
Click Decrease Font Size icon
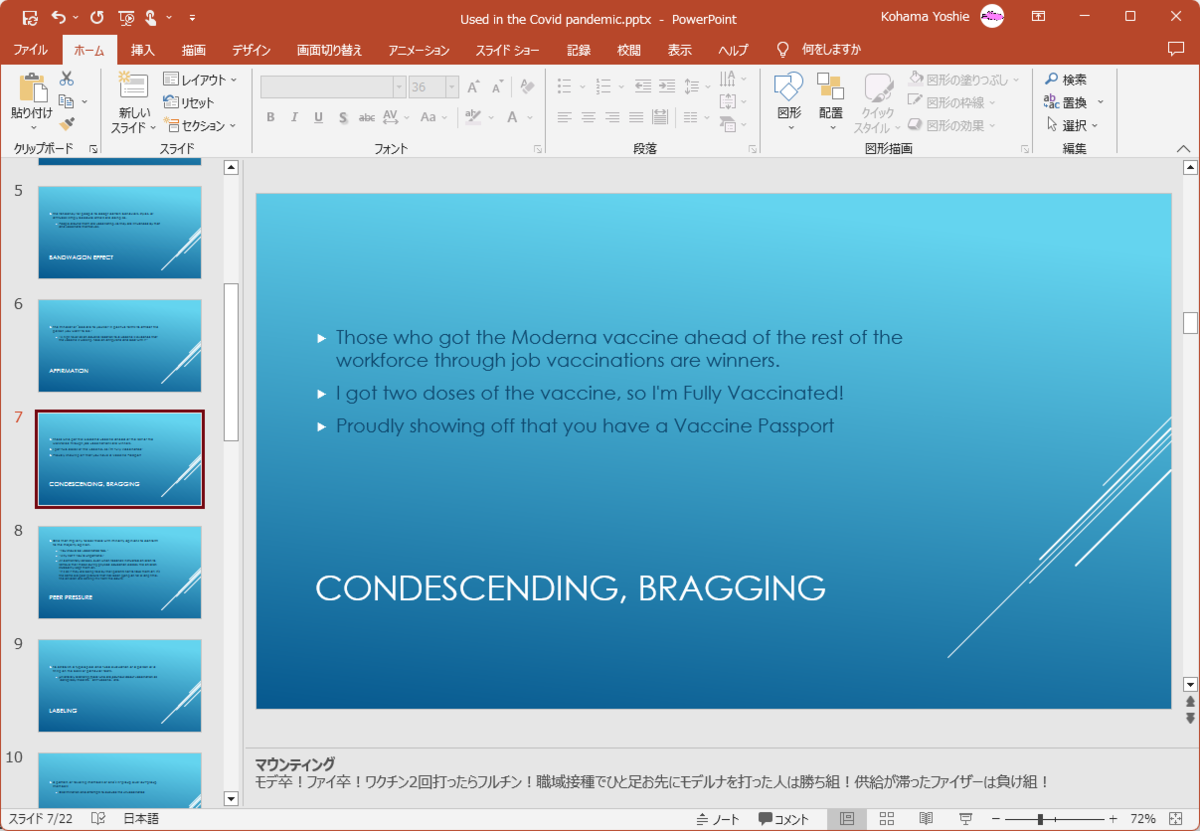point(496,87)
